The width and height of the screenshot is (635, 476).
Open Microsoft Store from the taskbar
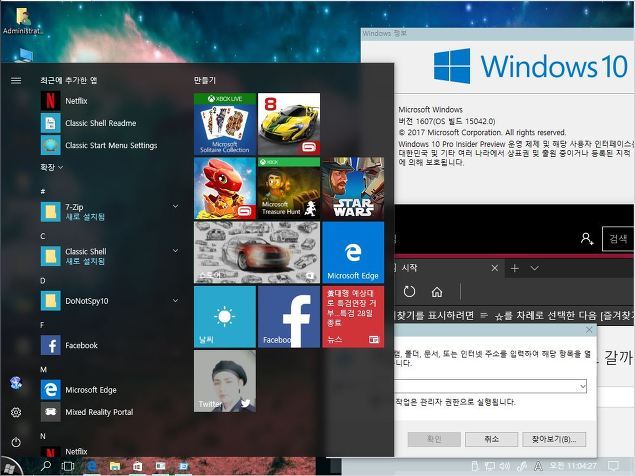pos(138,467)
